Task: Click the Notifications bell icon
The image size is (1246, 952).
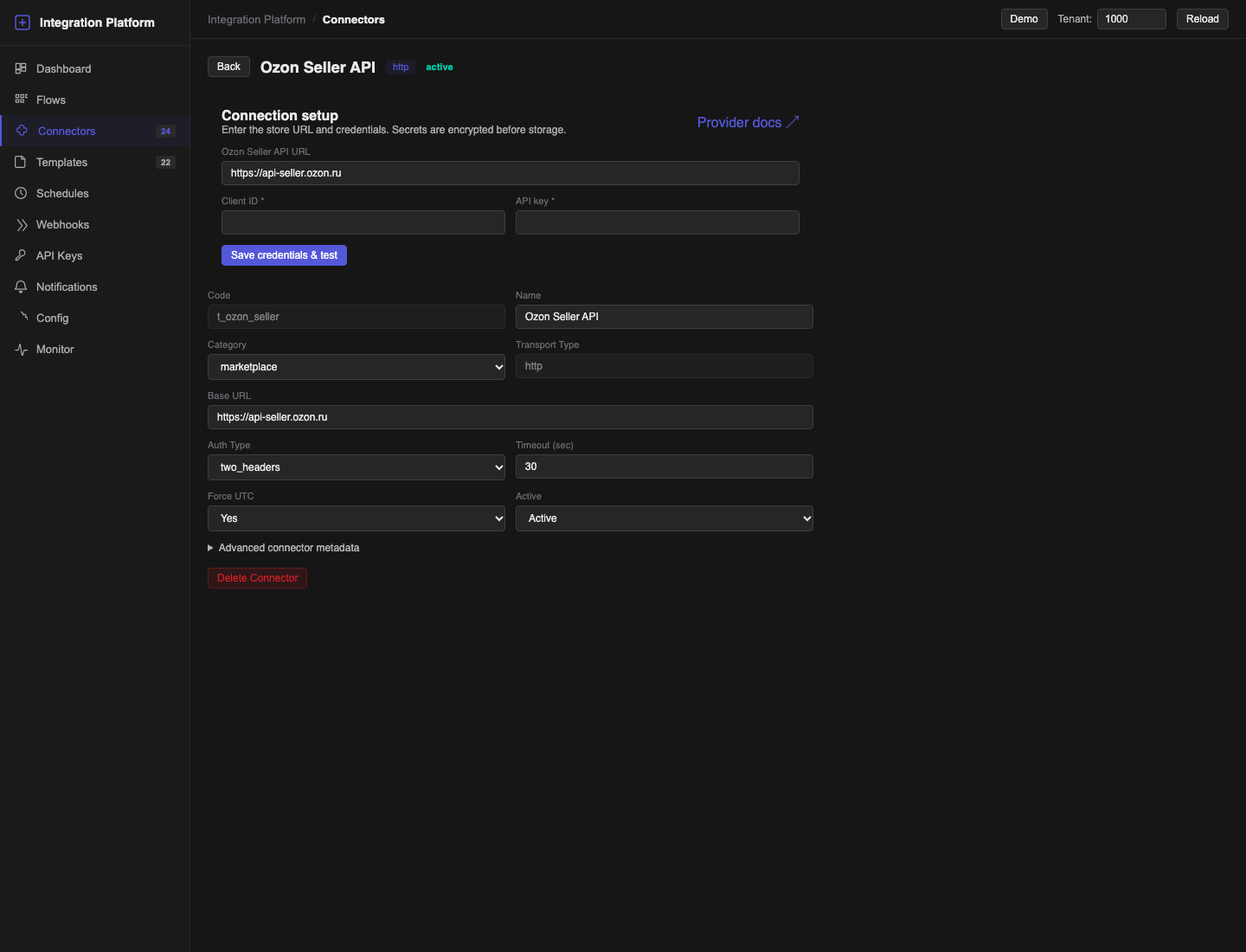Action: coord(21,286)
